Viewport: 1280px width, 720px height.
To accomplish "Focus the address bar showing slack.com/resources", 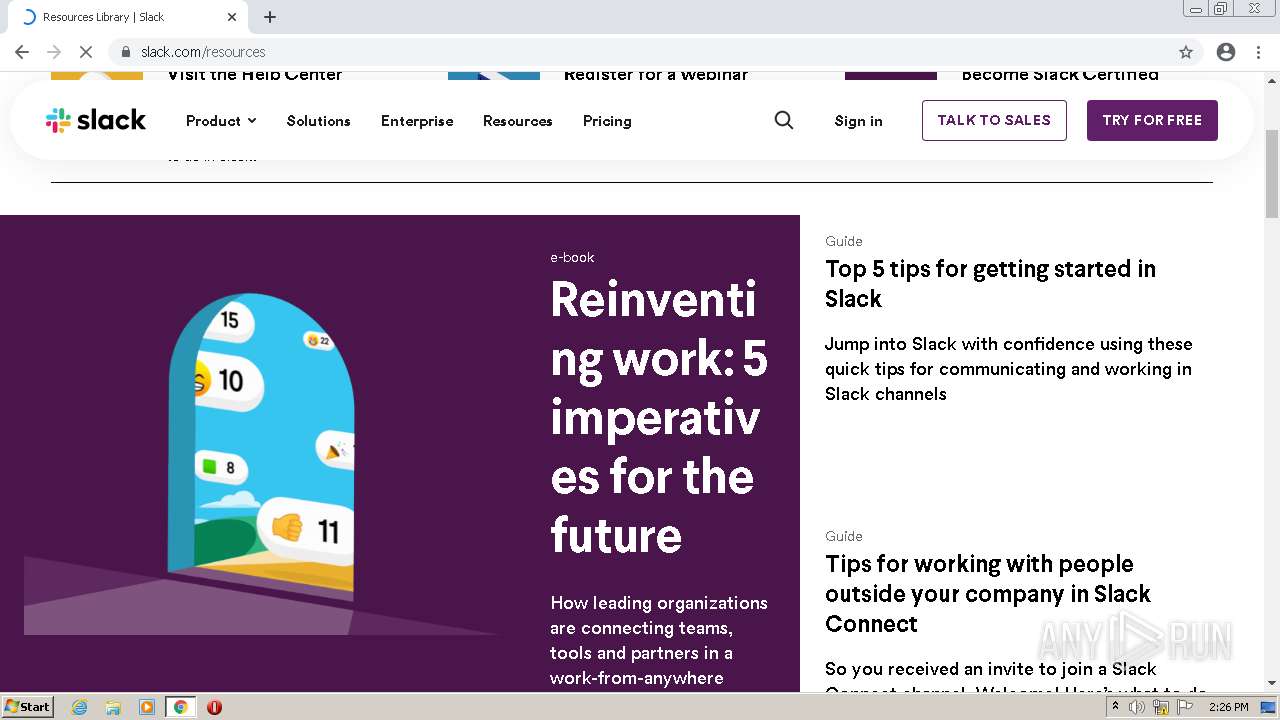I will 640,52.
